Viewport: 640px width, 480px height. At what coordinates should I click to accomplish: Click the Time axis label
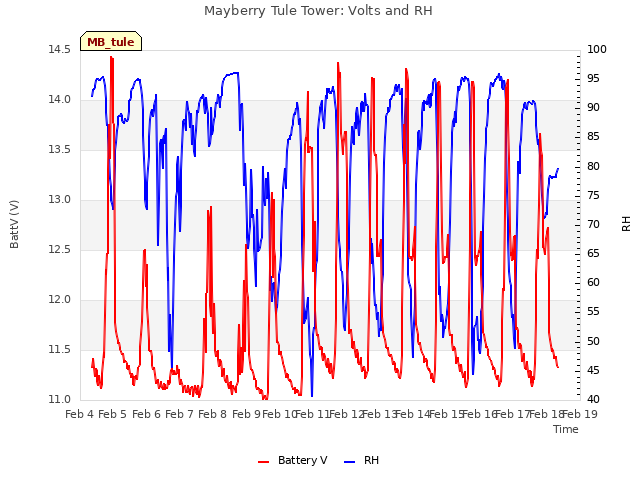pyautogui.click(x=566, y=429)
